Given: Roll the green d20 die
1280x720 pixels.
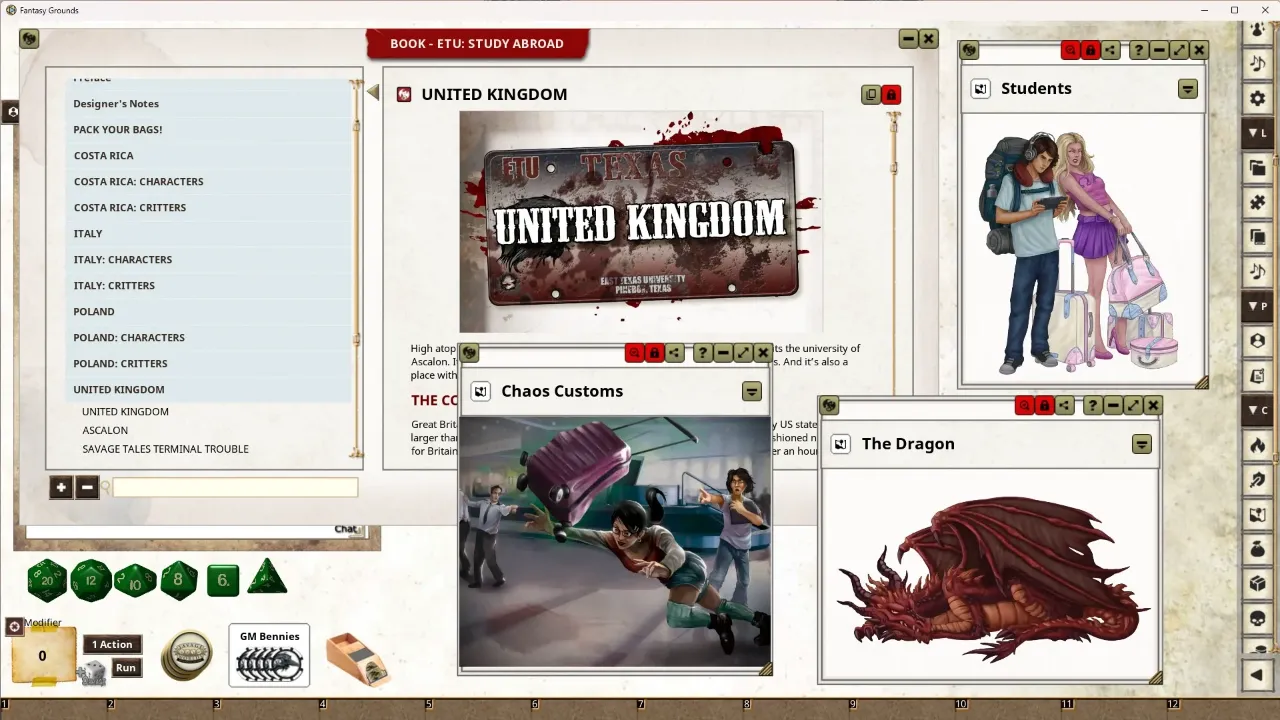Looking at the screenshot, I should 47,580.
